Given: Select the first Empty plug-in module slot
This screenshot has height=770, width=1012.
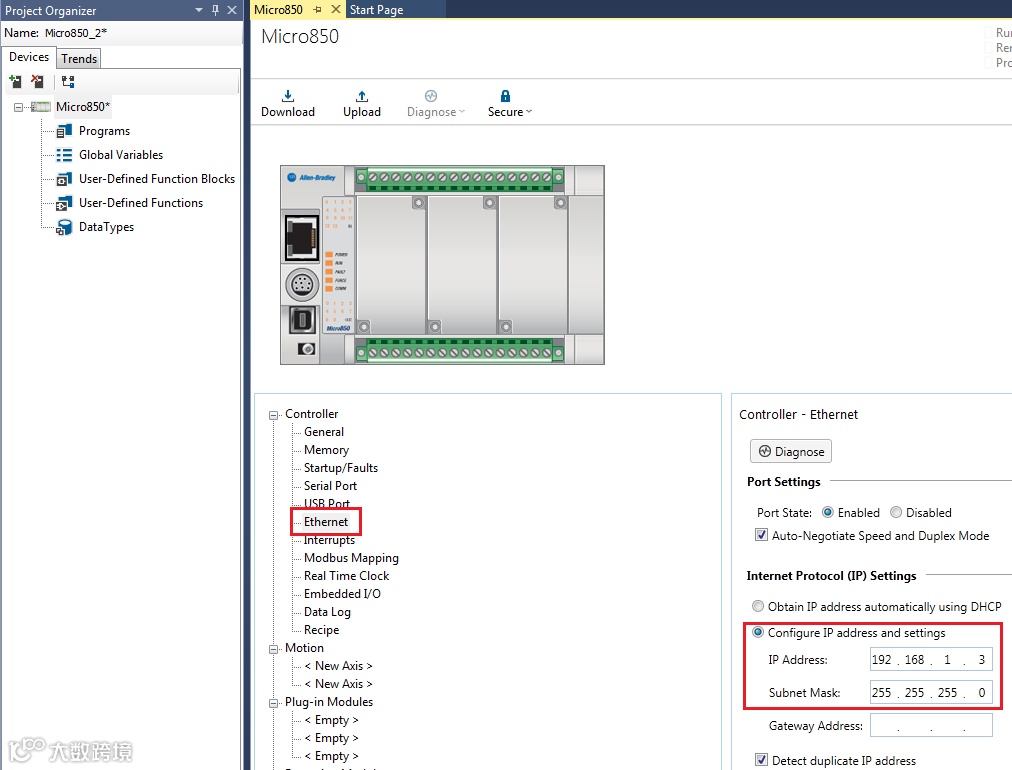Looking at the screenshot, I should [331, 720].
